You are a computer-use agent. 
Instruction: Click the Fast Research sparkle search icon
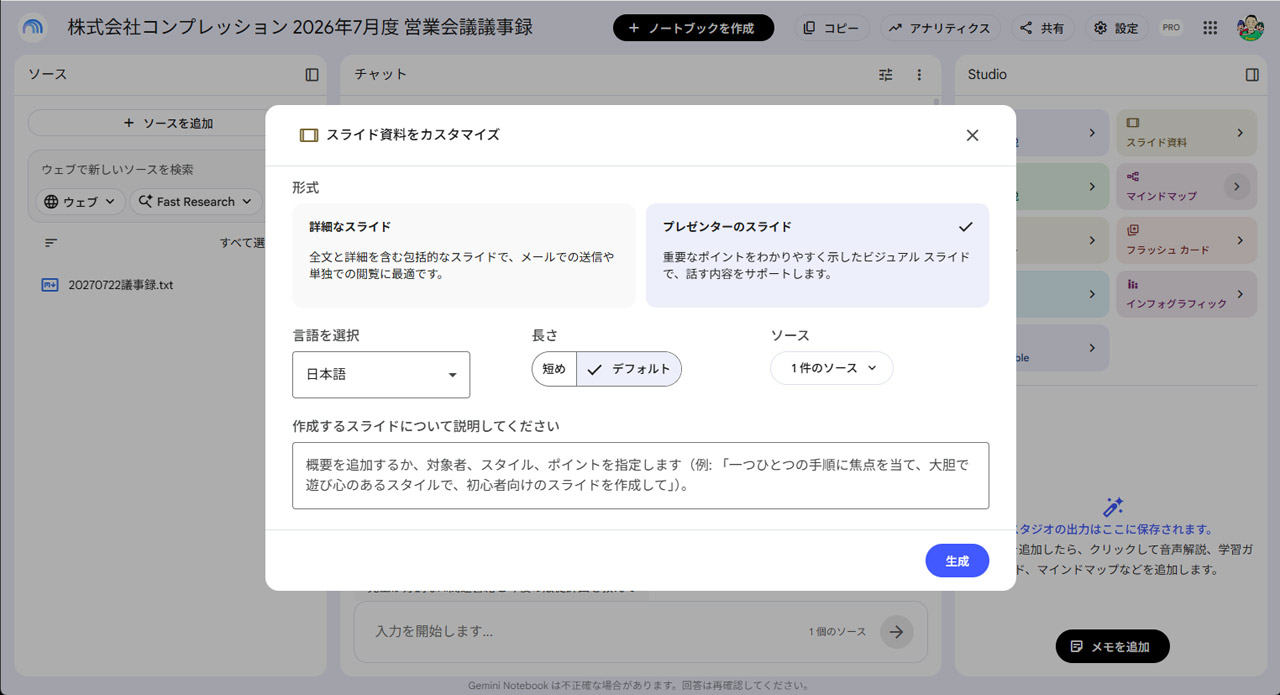pos(146,202)
